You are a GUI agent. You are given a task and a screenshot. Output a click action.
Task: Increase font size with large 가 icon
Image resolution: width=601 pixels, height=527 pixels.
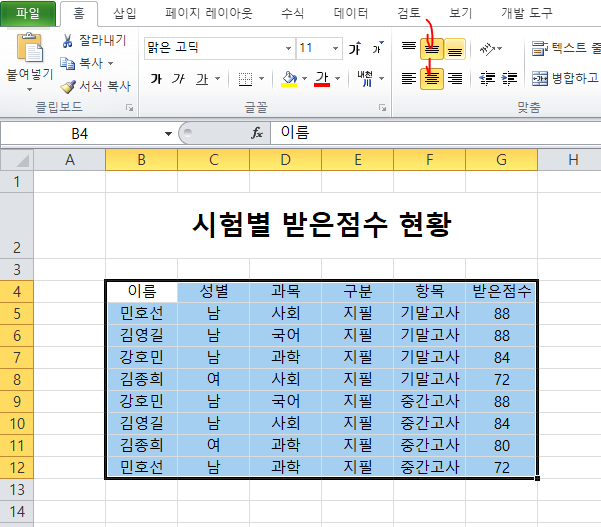[355, 48]
